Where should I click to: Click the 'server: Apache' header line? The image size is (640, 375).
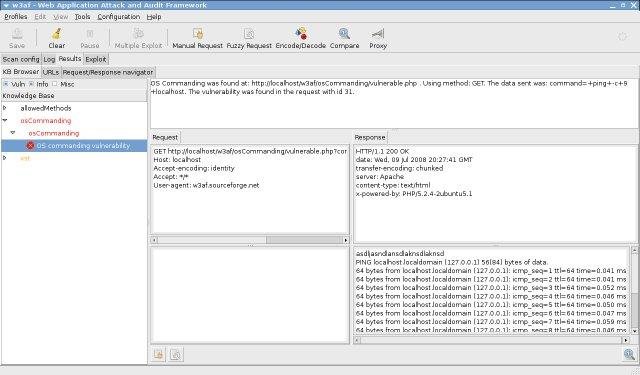pyautogui.click(x=380, y=177)
